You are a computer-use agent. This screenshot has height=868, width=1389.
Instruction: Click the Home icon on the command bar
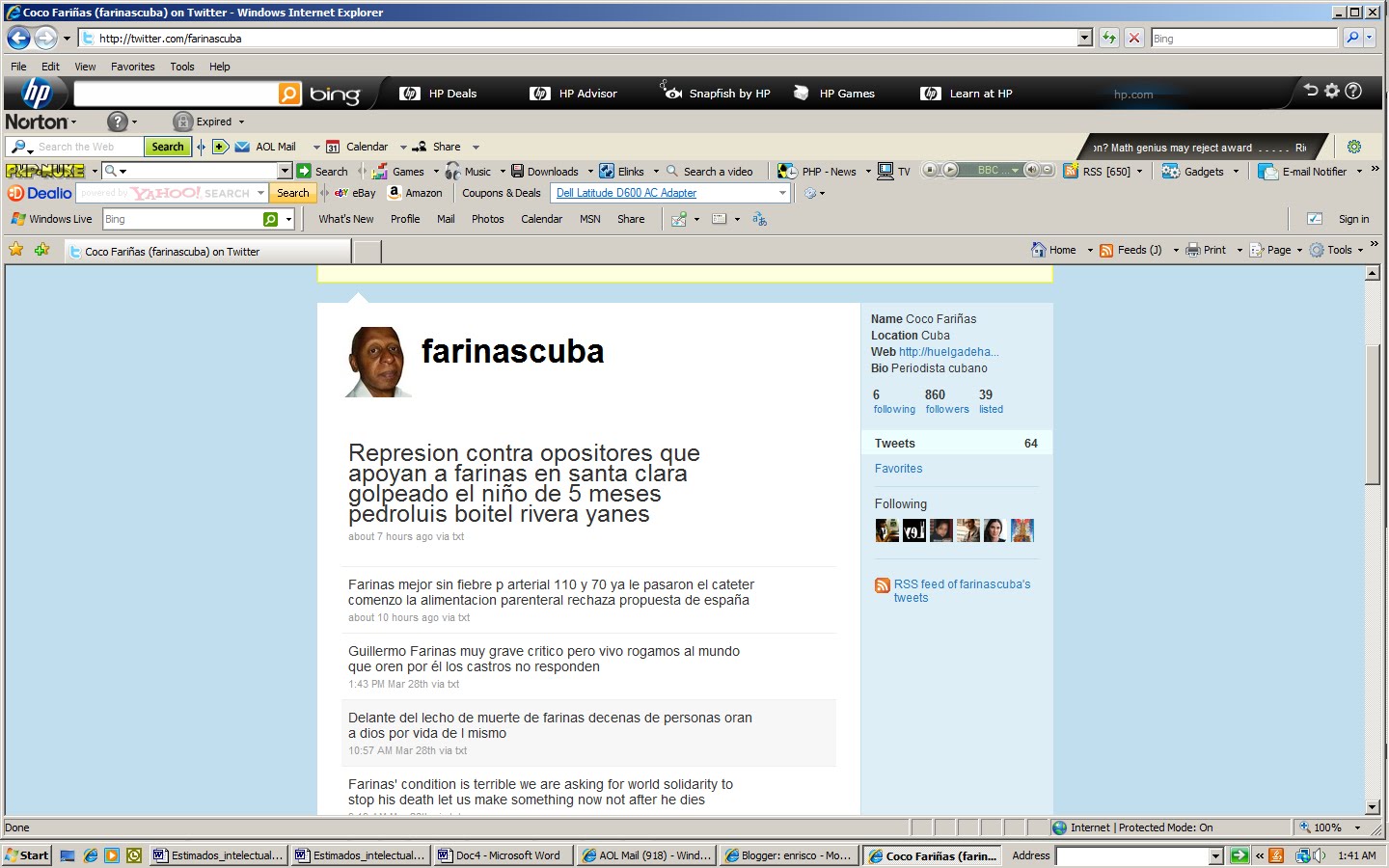coord(1039,250)
